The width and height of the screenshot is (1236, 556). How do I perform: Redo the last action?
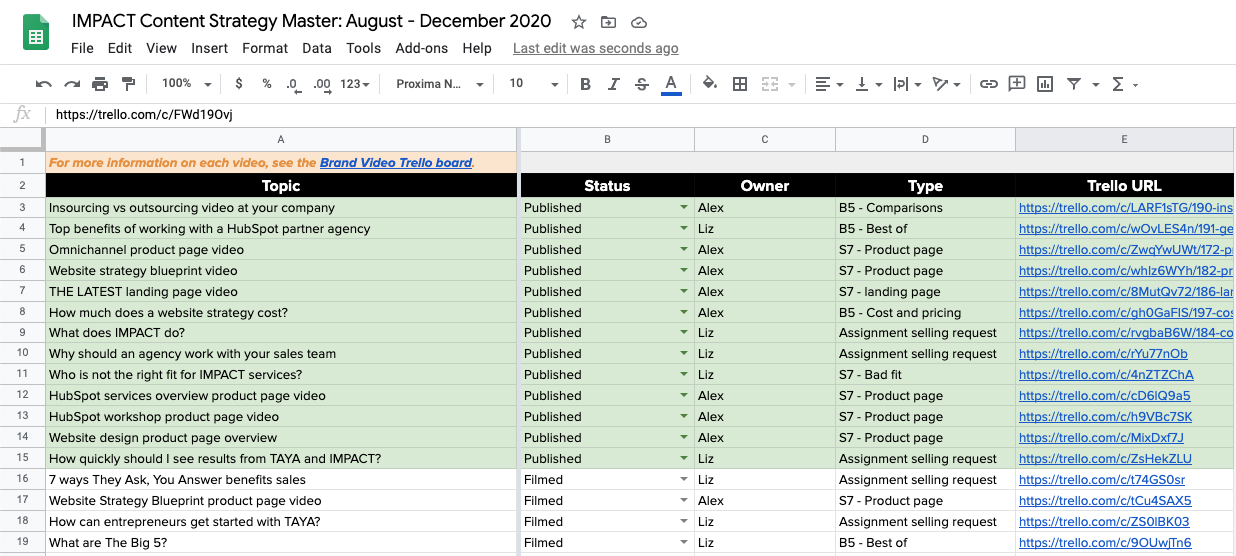tap(72, 84)
